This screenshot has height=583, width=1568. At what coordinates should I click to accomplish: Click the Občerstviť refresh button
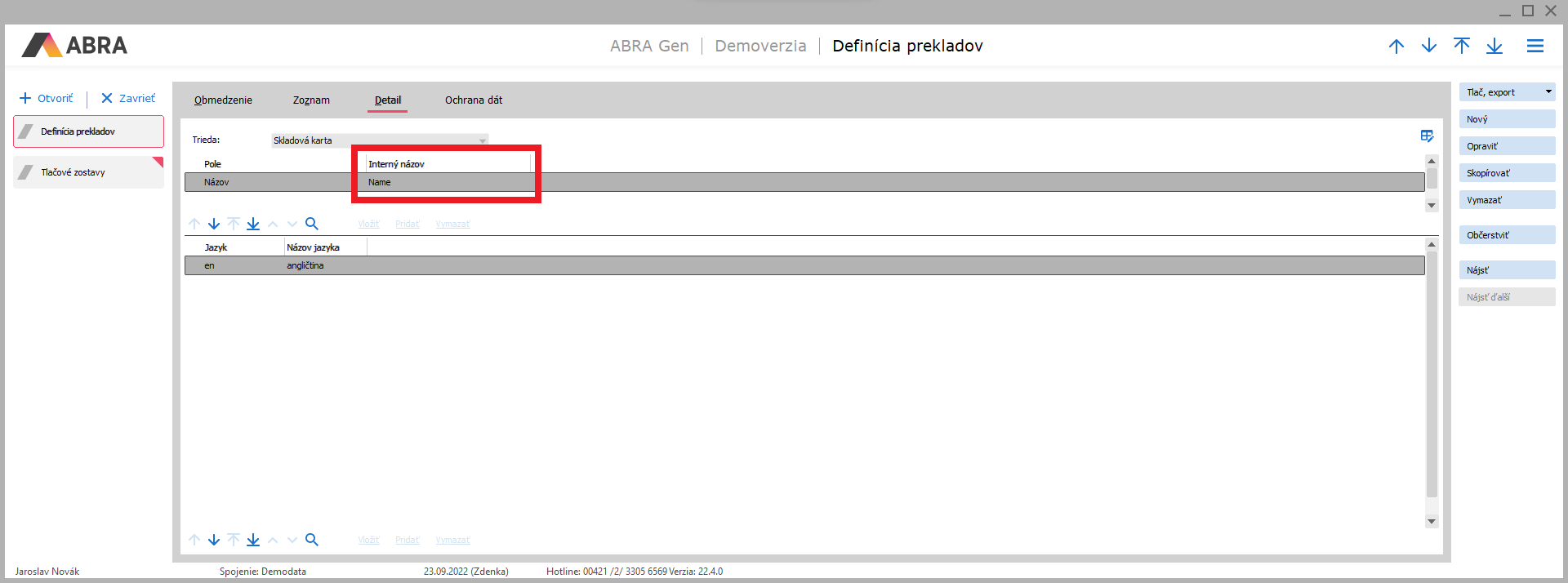(1507, 235)
